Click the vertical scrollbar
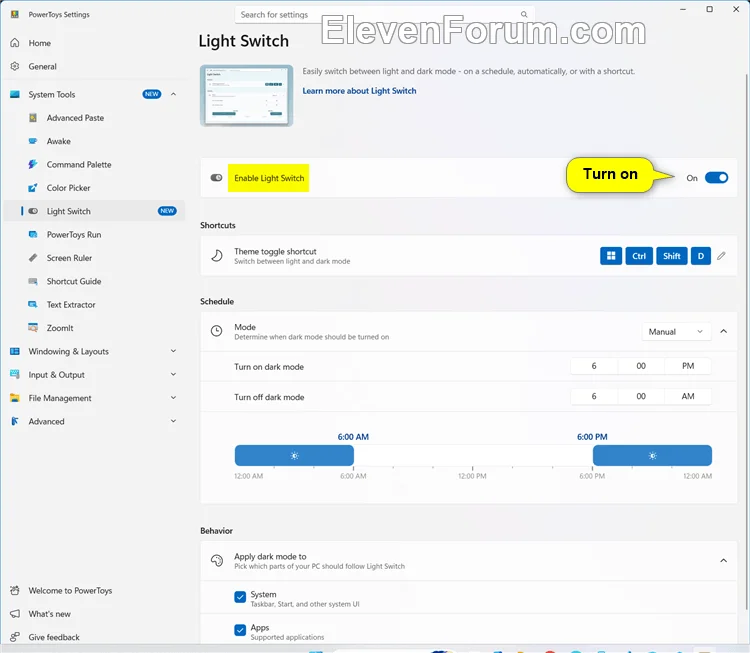This screenshot has width=750, height=653. 747,342
